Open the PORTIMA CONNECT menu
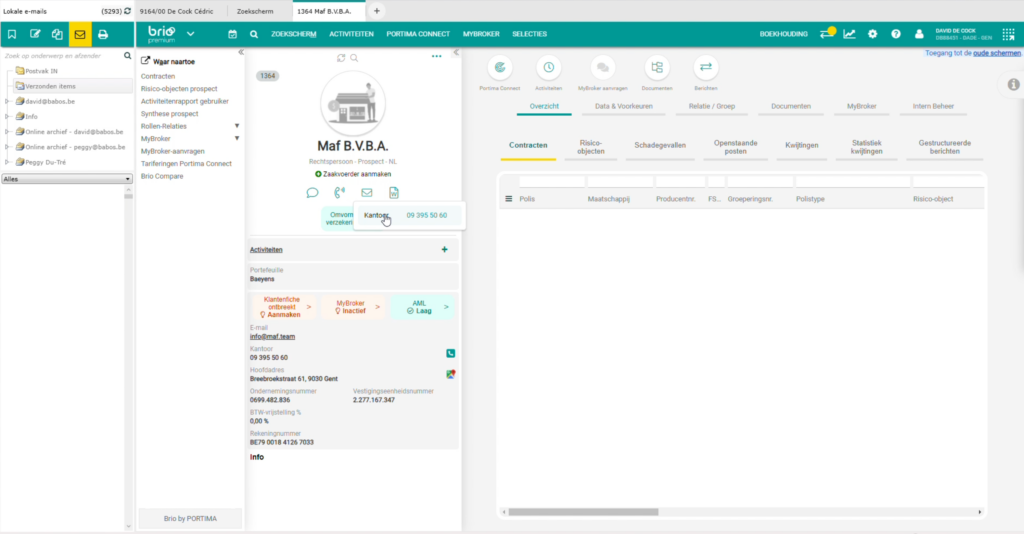The height and width of the screenshot is (534, 1024). pyautogui.click(x=418, y=34)
